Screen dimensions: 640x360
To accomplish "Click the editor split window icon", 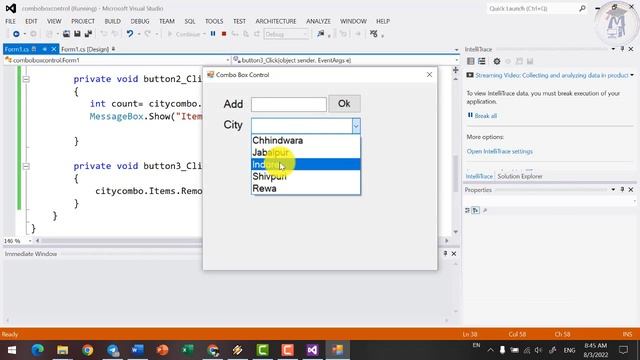I will coord(456,70).
